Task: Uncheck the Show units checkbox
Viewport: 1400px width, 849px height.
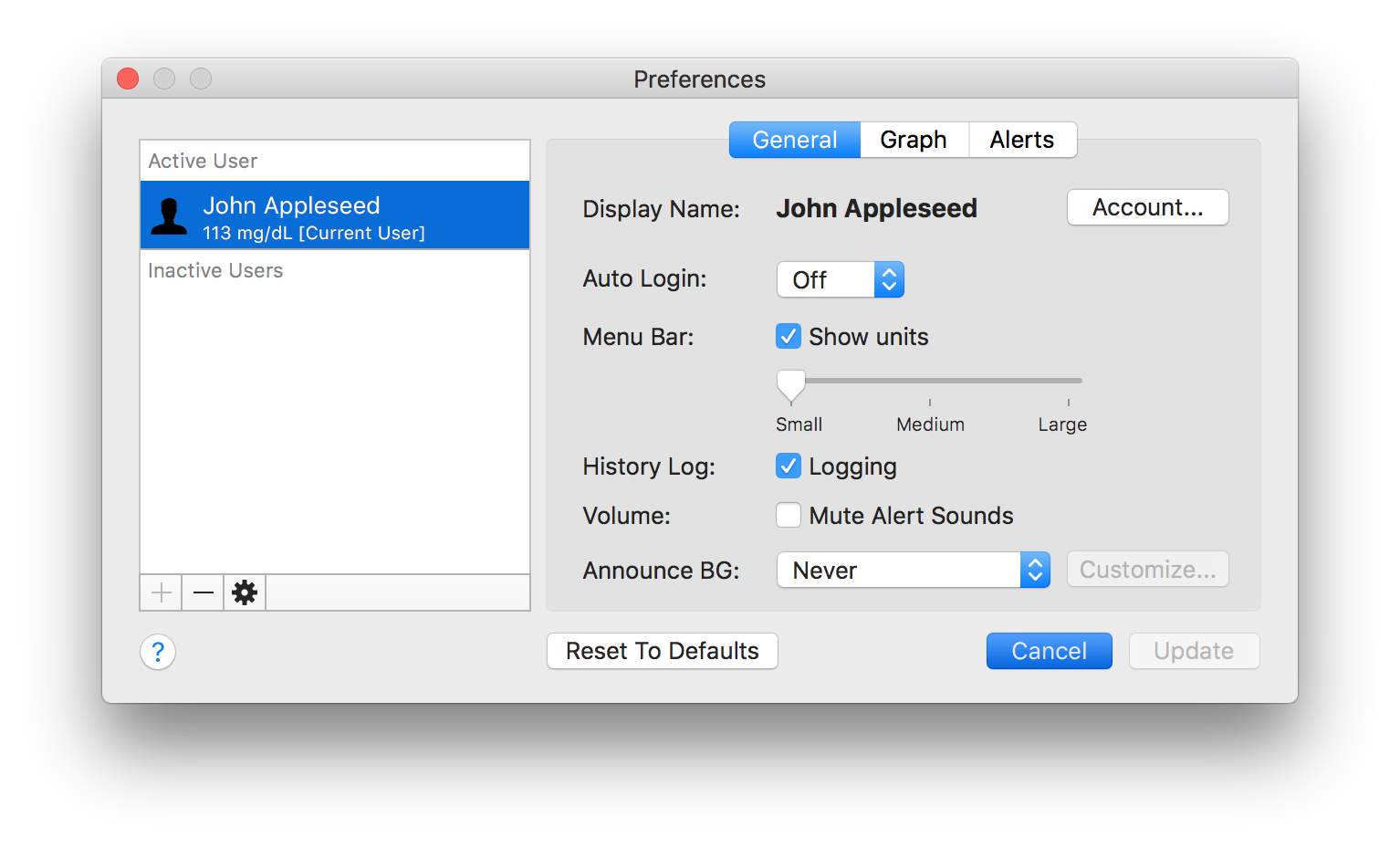Action: (x=789, y=337)
